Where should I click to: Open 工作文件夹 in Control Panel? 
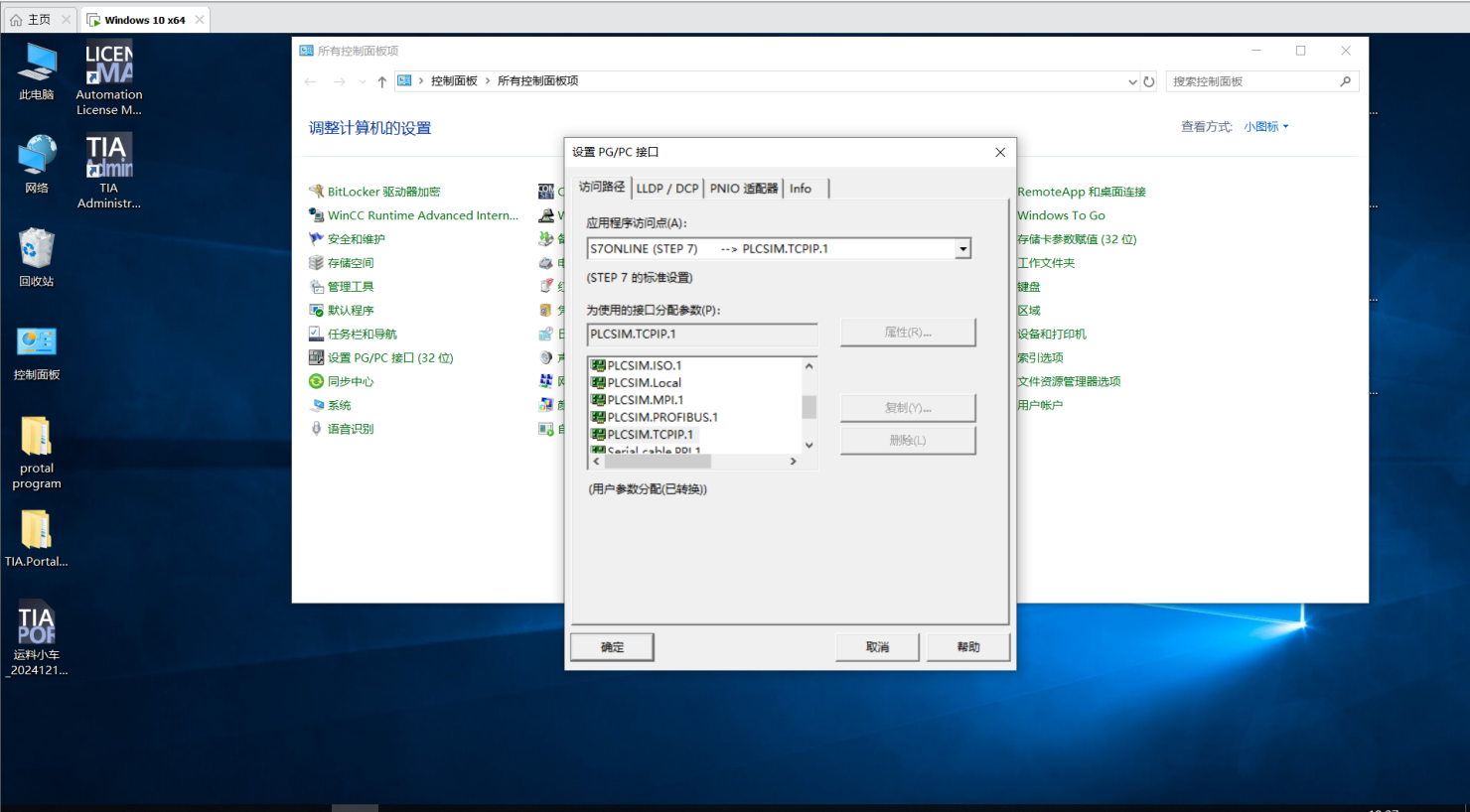1046,263
